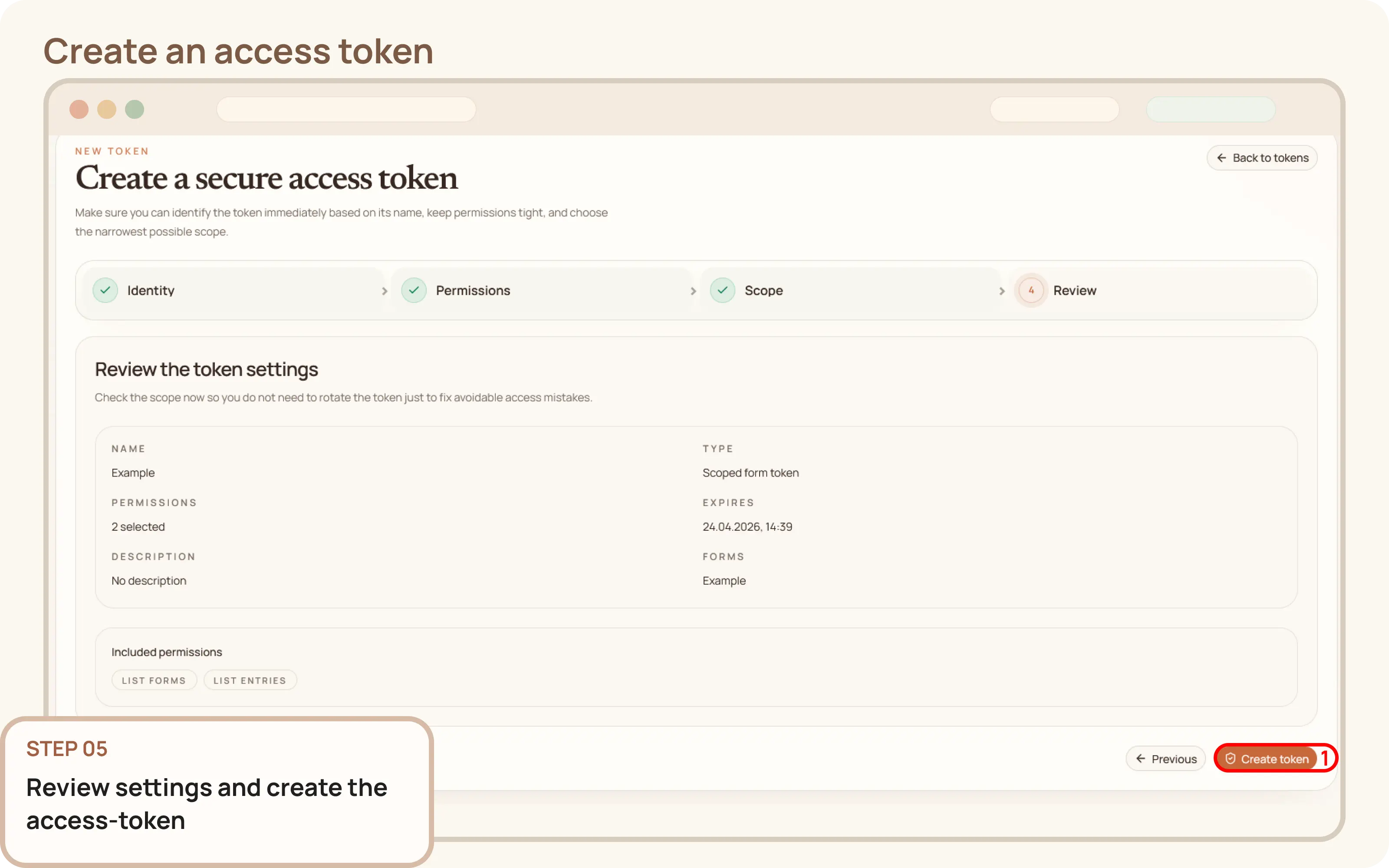
Task: Click the back arrow inside Back to tokens
Action: 1223,158
